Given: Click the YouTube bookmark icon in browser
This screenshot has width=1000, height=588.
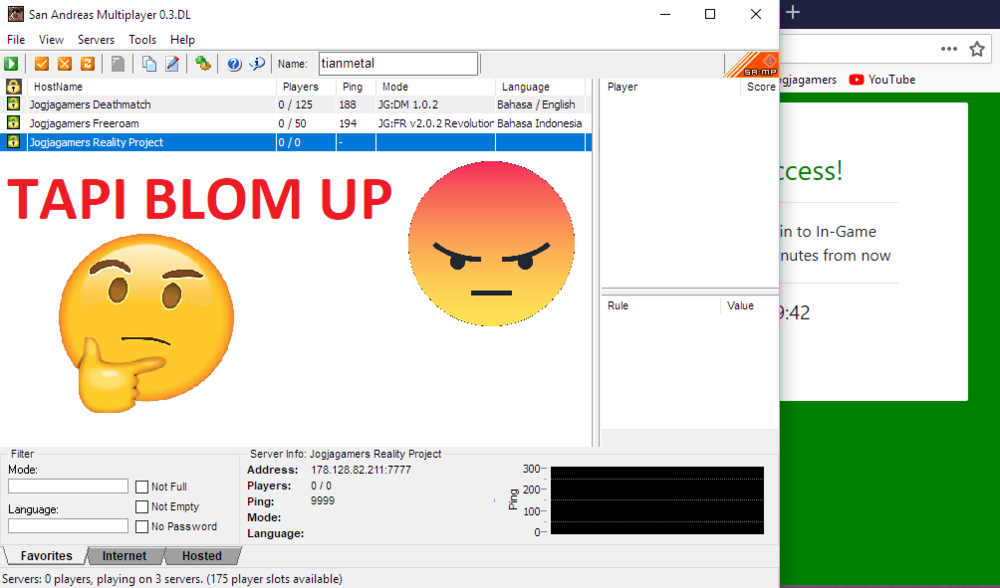Looking at the screenshot, I should coord(856,80).
